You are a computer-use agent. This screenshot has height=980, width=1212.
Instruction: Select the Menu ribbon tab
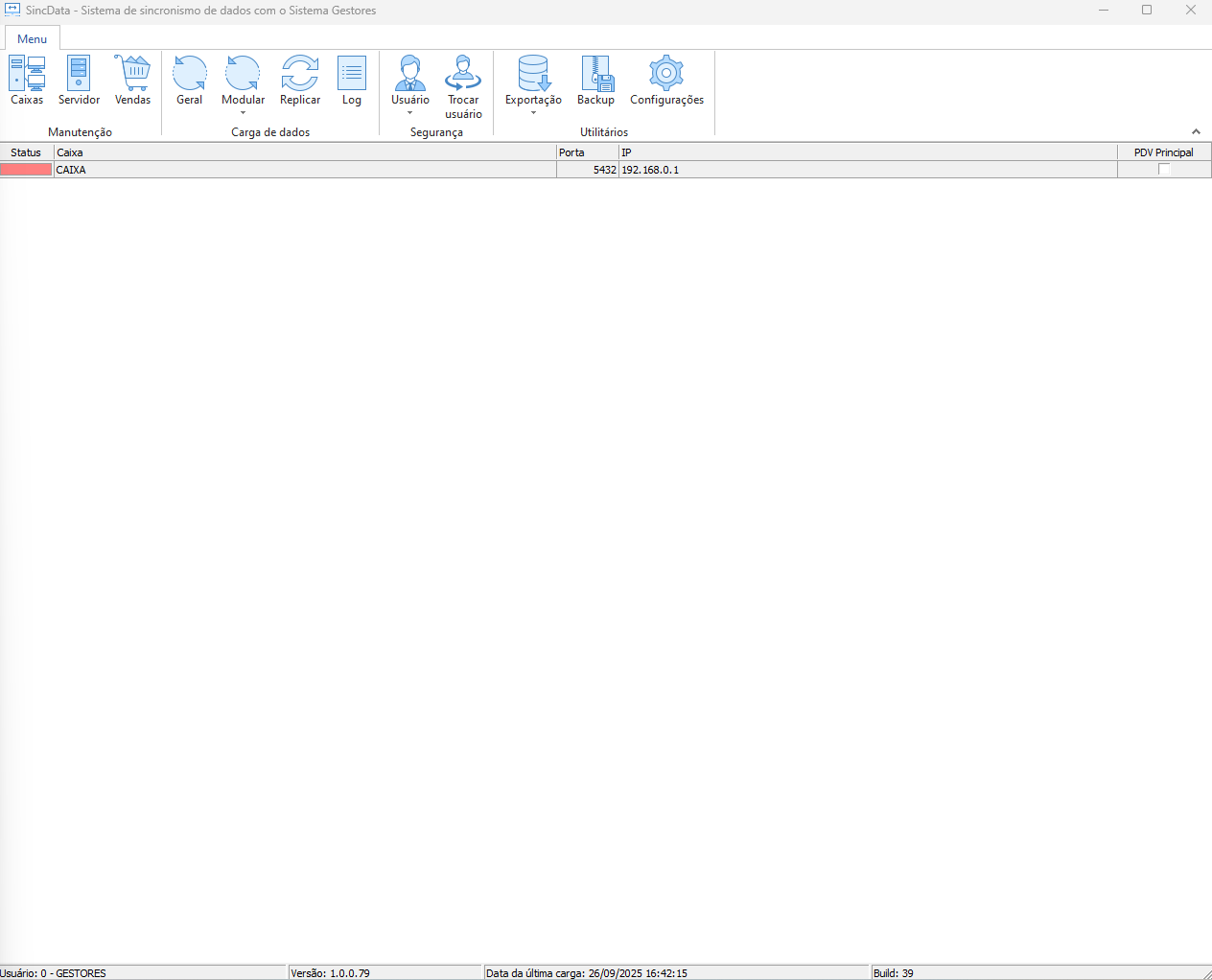pyautogui.click(x=32, y=39)
